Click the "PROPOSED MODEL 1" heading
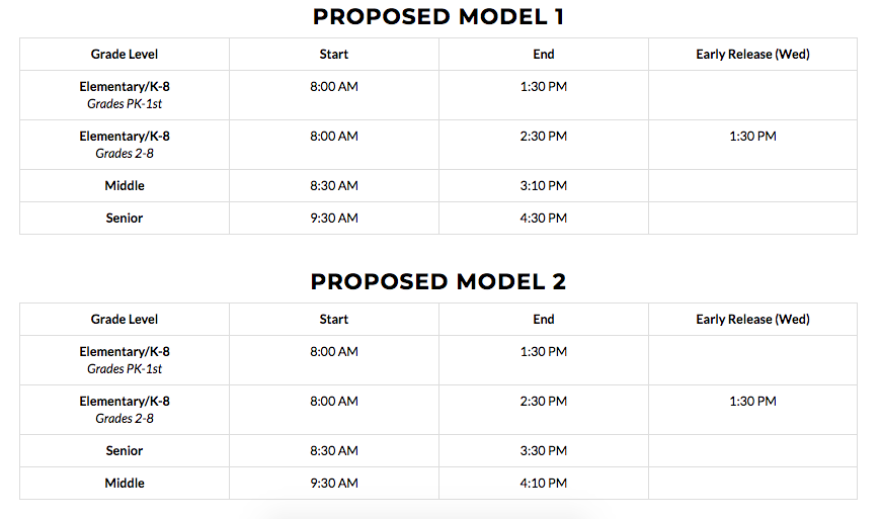The height and width of the screenshot is (519, 880). [438, 17]
